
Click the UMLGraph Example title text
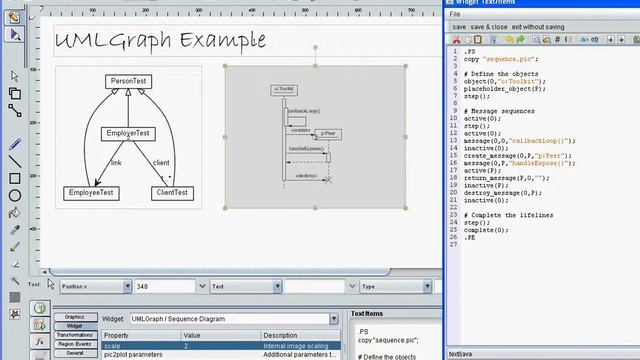click(160, 41)
